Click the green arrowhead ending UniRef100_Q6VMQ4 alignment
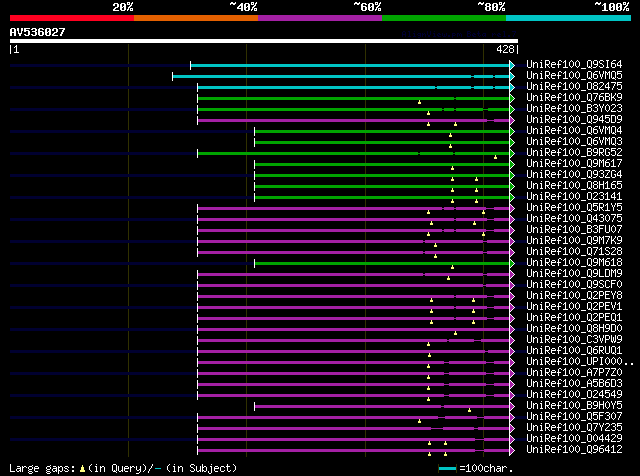640x476 pixels. (512, 131)
